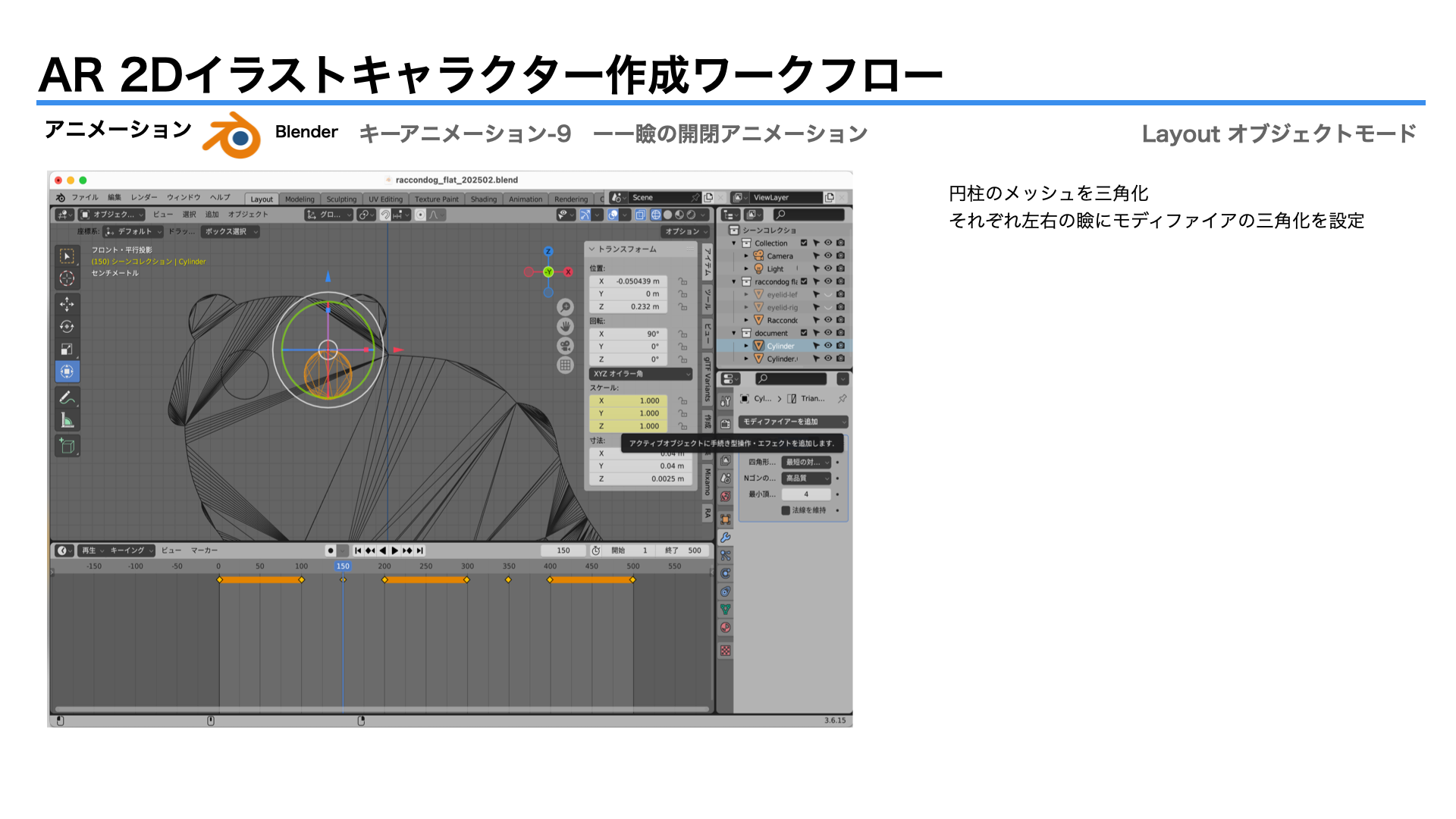Open the gITF Variants sidebar tab
This screenshot has height=819, width=1456.
(707, 380)
